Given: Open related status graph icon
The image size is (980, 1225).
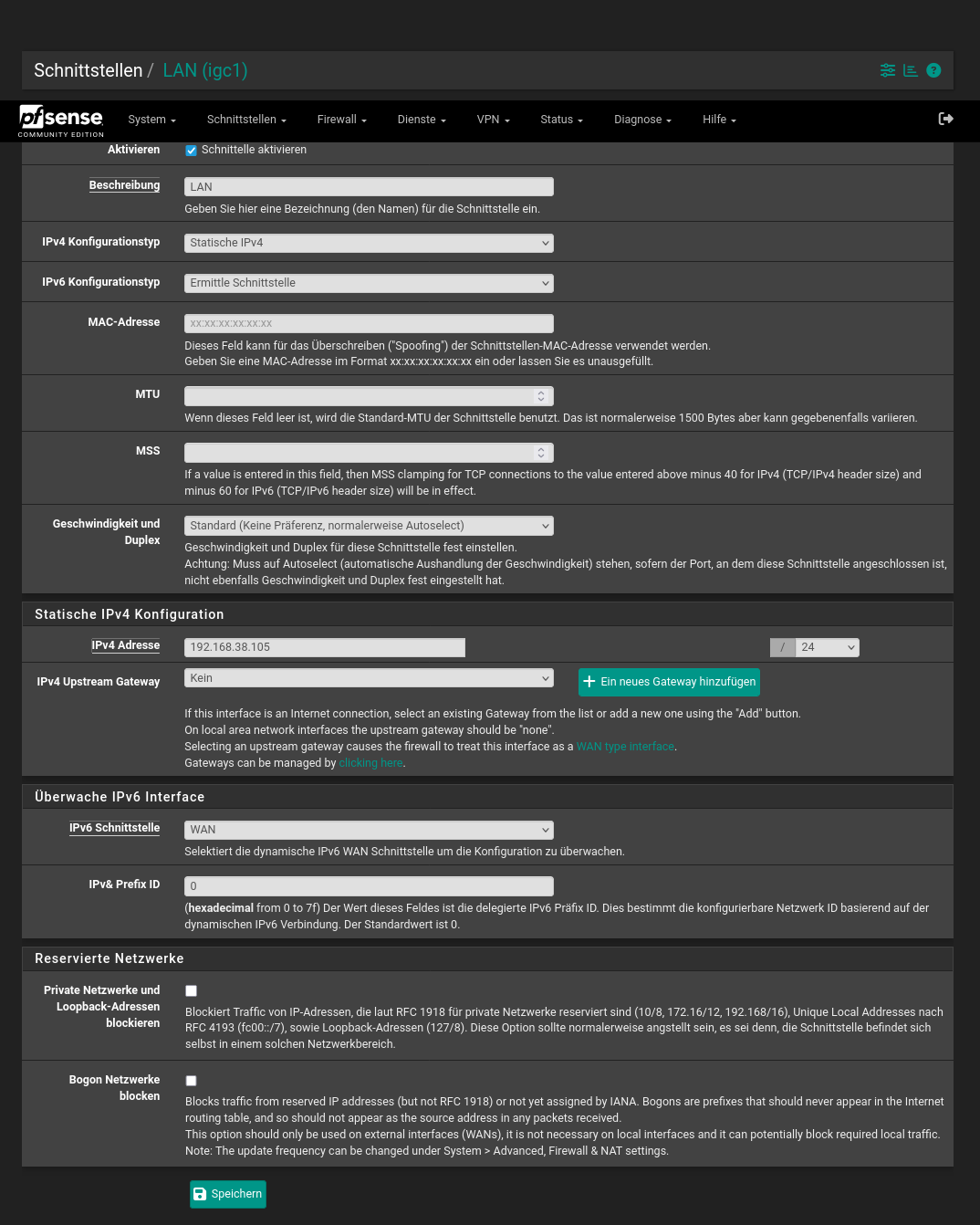Looking at the screenshot, I should tap(911, 70).
